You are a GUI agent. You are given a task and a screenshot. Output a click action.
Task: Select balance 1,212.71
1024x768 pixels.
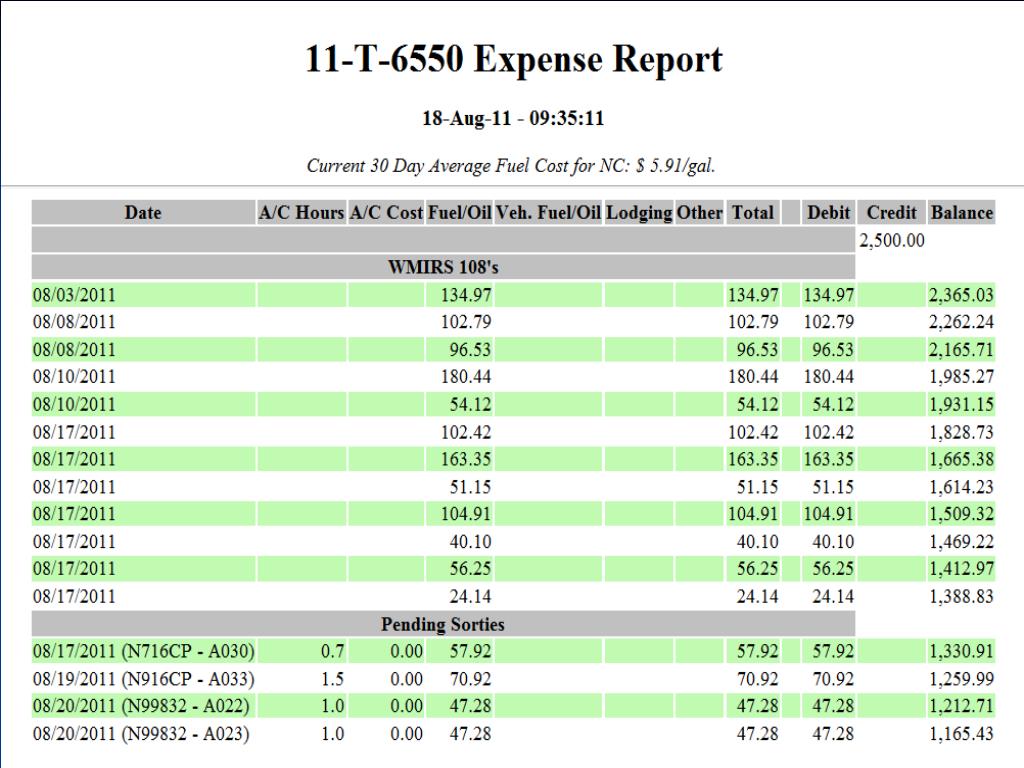961,706
